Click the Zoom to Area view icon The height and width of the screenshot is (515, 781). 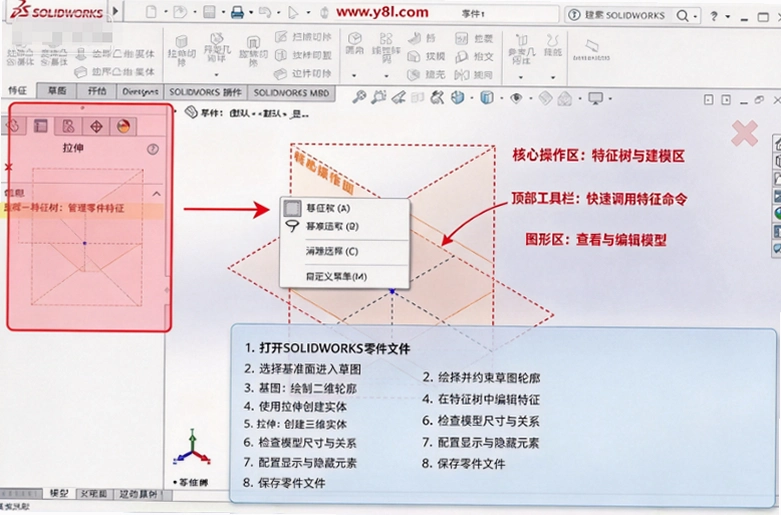pos(379,97)
